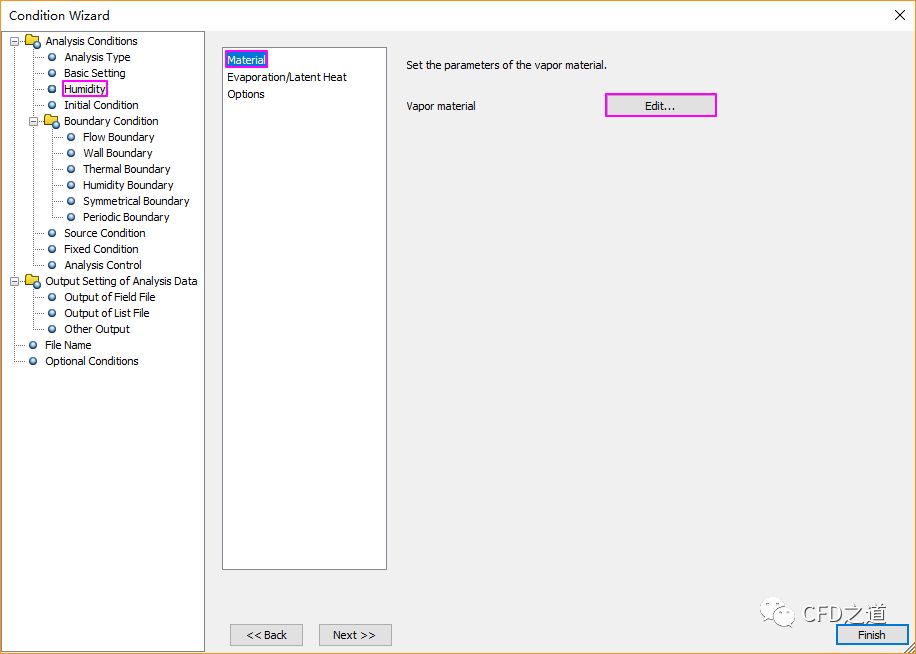Click the bullet icon beside Other Output
916x654 pixels.
(52, 329)
